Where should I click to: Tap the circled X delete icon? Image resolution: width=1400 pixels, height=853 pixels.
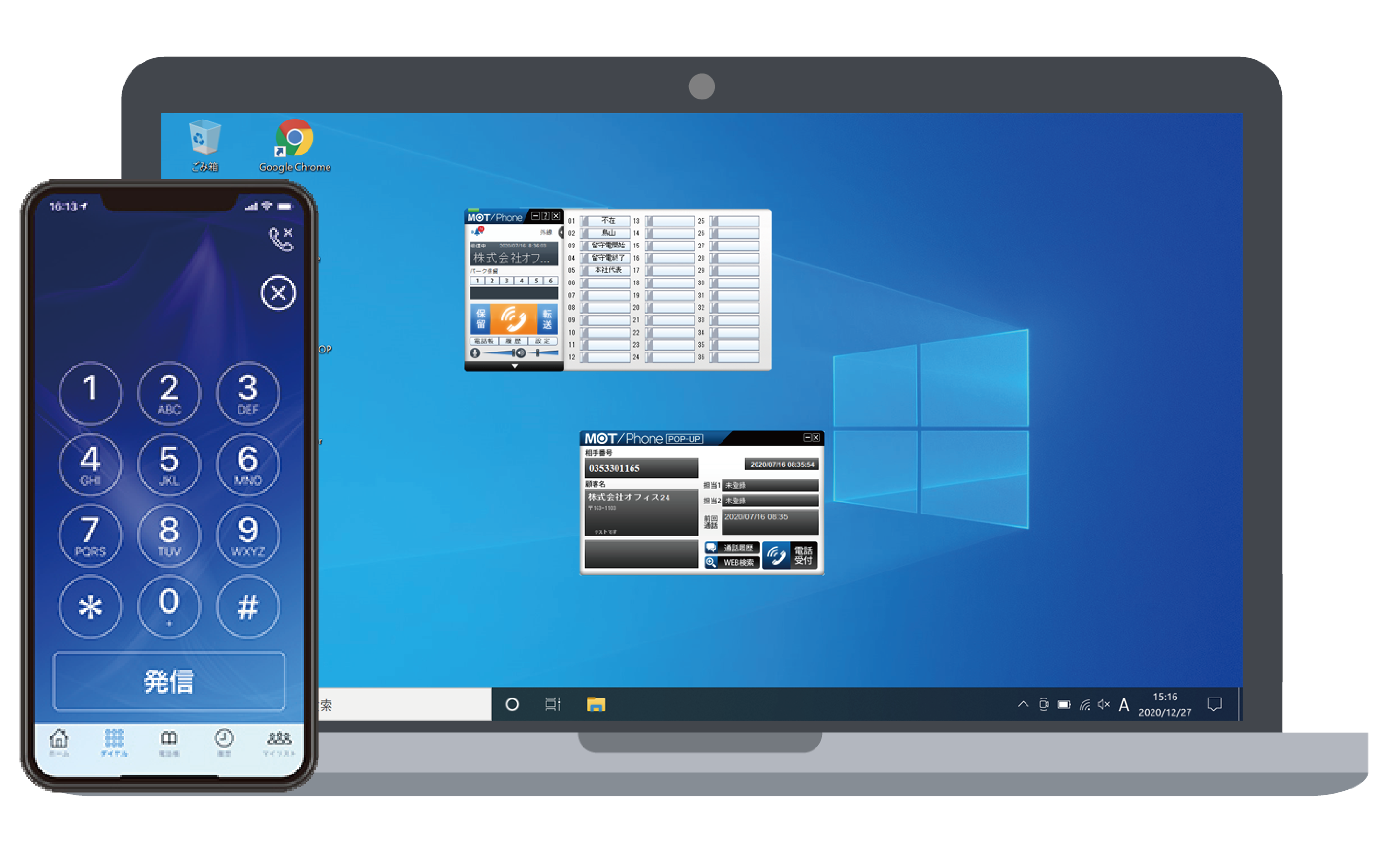[278, 293]
